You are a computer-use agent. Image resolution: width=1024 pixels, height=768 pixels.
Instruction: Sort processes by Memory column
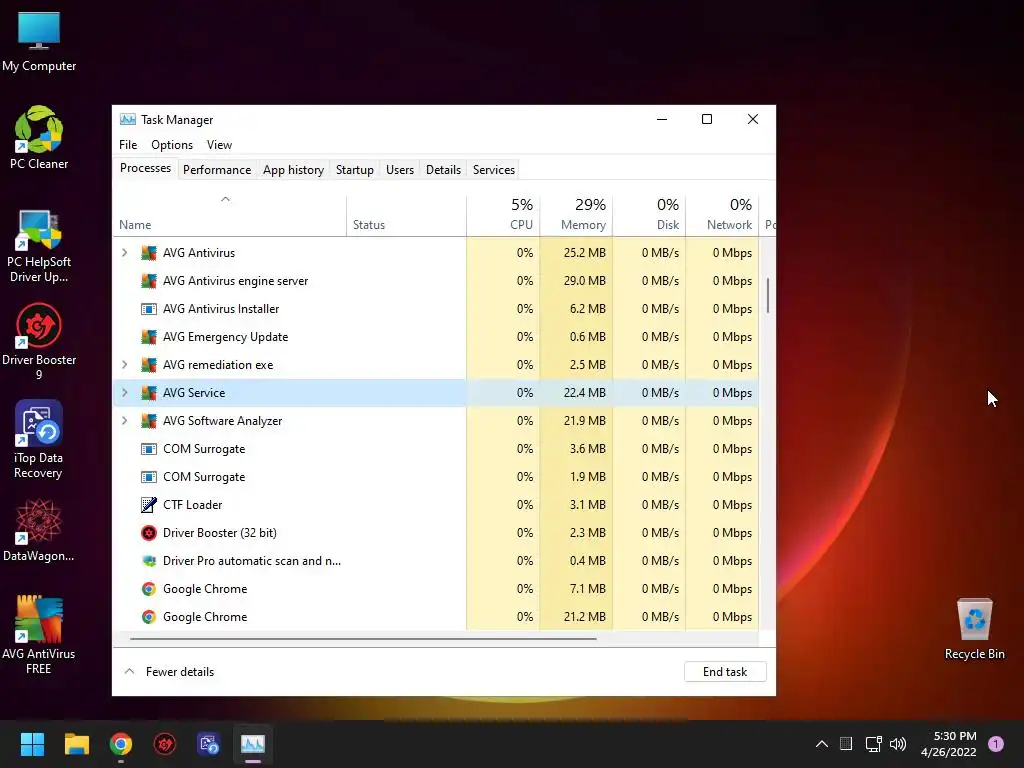tap(576, 216)
